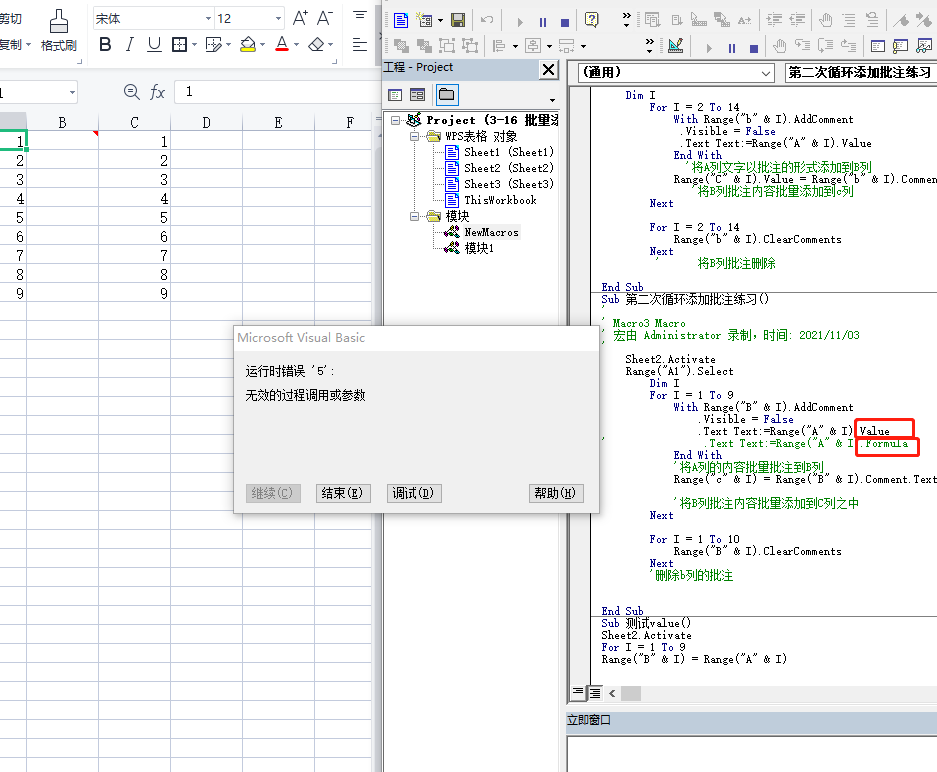Click the Undo arrow in VBA toolbar
The width and height of the screenshot is (937, 772).
pos(487,20)
